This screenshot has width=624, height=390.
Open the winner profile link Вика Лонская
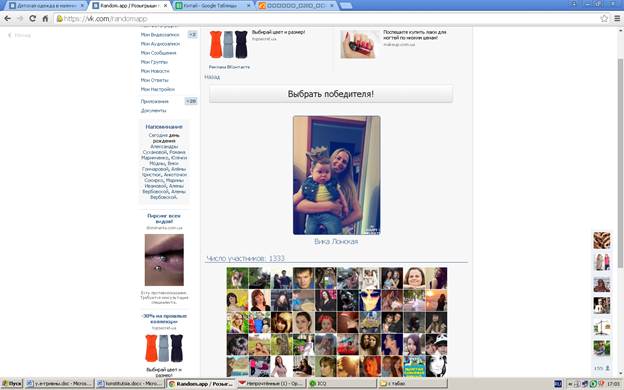pos(336,241)
